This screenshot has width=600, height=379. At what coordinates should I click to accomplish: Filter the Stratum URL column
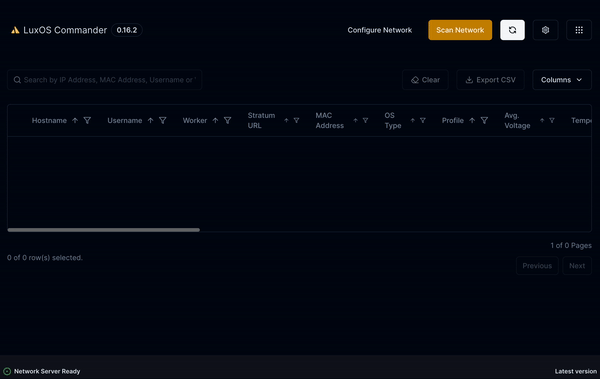click(x=296, y=120)
